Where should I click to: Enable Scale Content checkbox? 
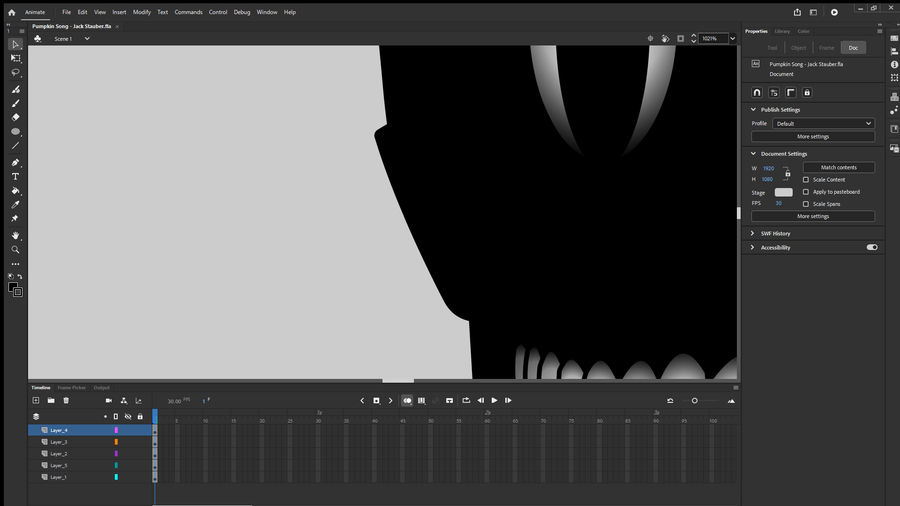click(806, 180)
